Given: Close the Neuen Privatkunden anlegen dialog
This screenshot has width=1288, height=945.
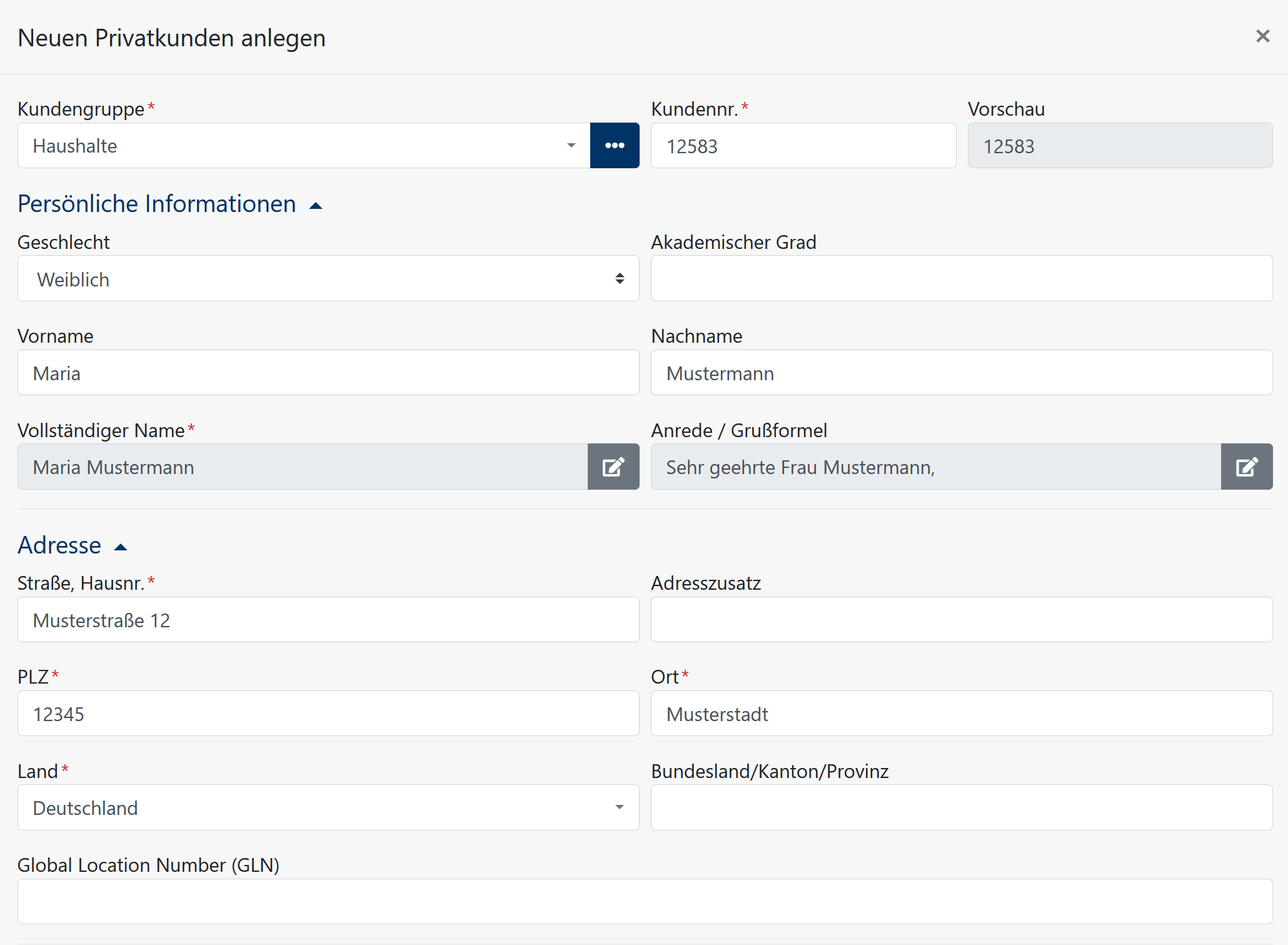Looking at the screenshot, I should (x=1262, y=36).
